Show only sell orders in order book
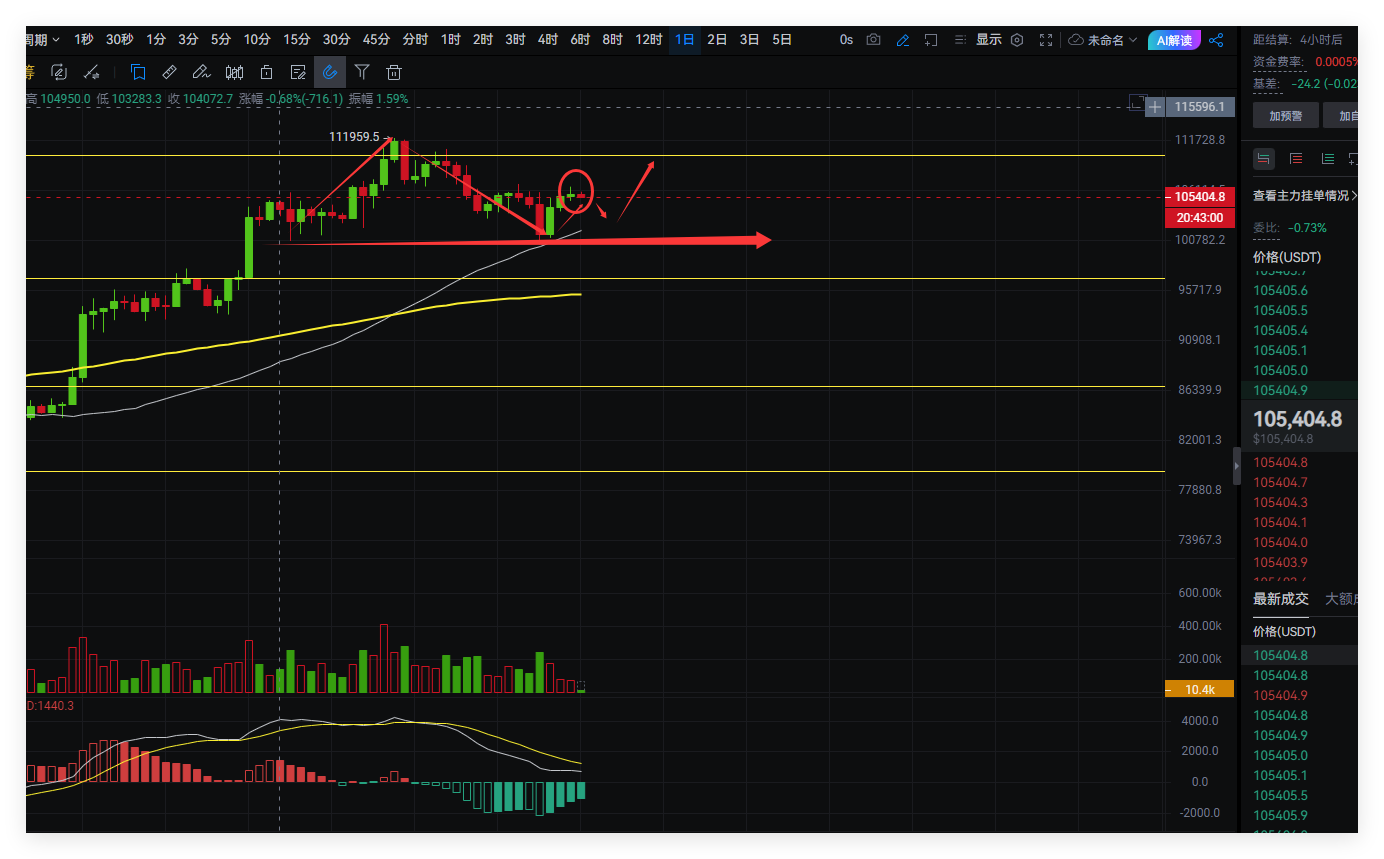The width and height of the screenshot is (1384, 859). tap(1296, 158)
